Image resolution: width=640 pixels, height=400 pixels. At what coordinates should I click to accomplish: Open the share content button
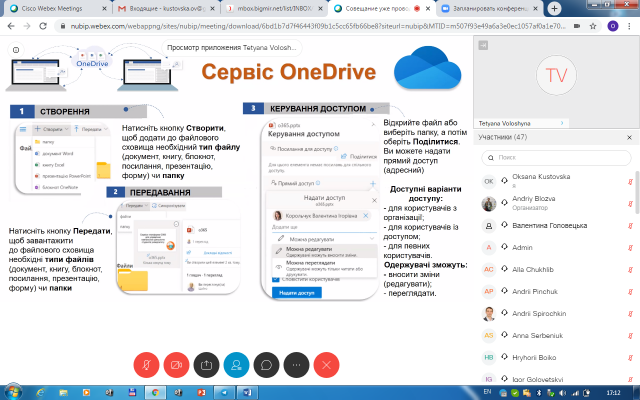pyautogui.click(x=207, y=365)
